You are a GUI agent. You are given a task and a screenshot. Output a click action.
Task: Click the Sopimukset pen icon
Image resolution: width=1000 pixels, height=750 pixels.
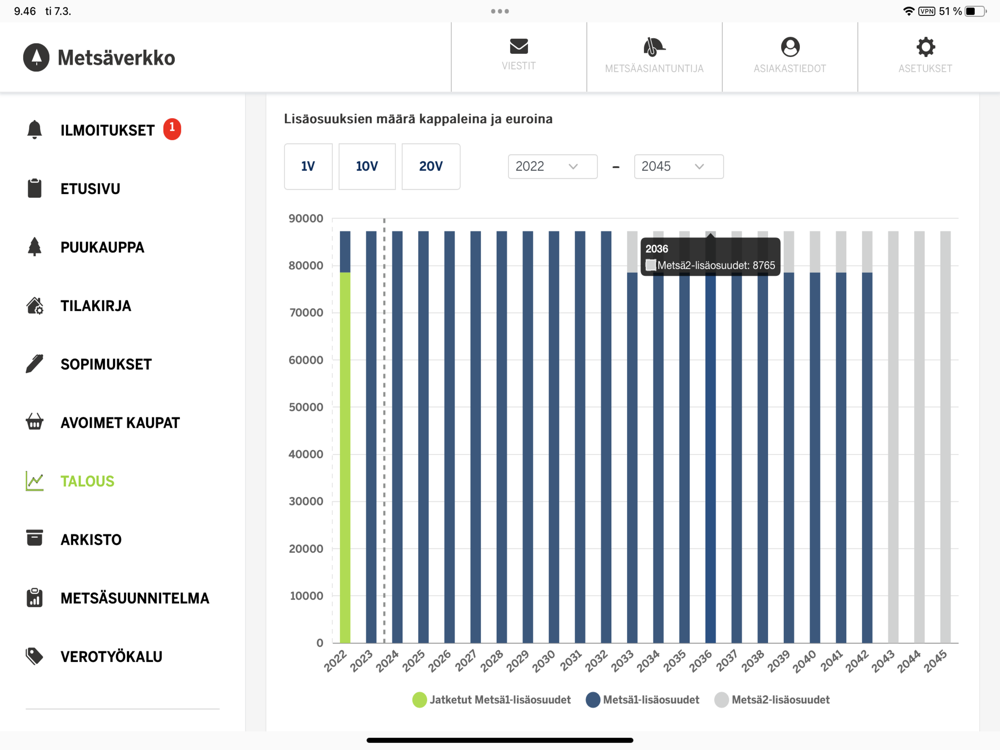coord(34,364)
